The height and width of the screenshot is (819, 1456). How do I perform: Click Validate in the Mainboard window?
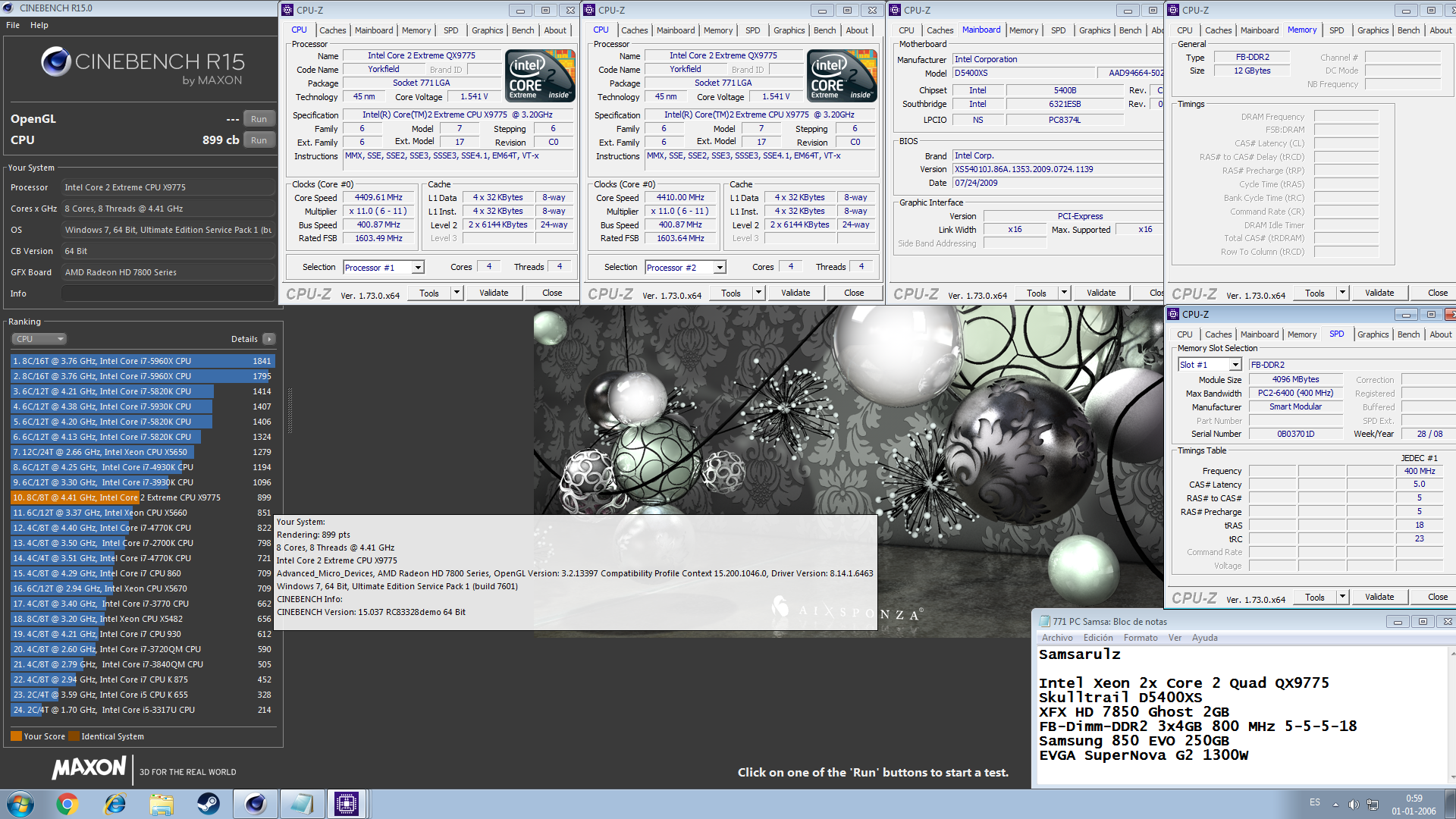(x=1101, y=293)
